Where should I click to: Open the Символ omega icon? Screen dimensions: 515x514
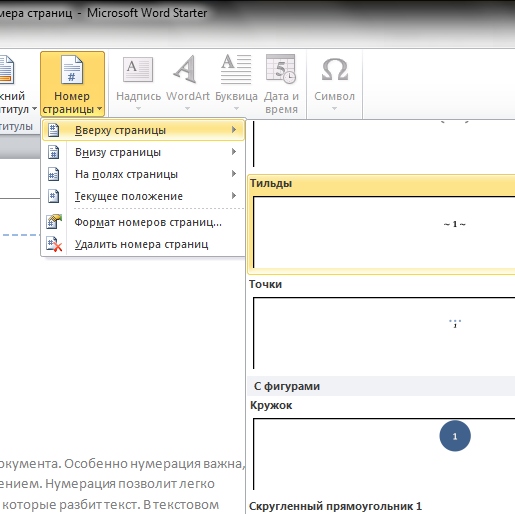click(x=335, y=69)
